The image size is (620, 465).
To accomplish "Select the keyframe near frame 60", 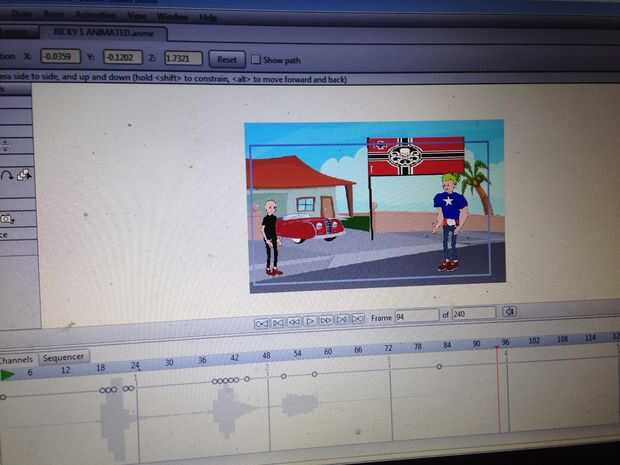I will [314, 374].
